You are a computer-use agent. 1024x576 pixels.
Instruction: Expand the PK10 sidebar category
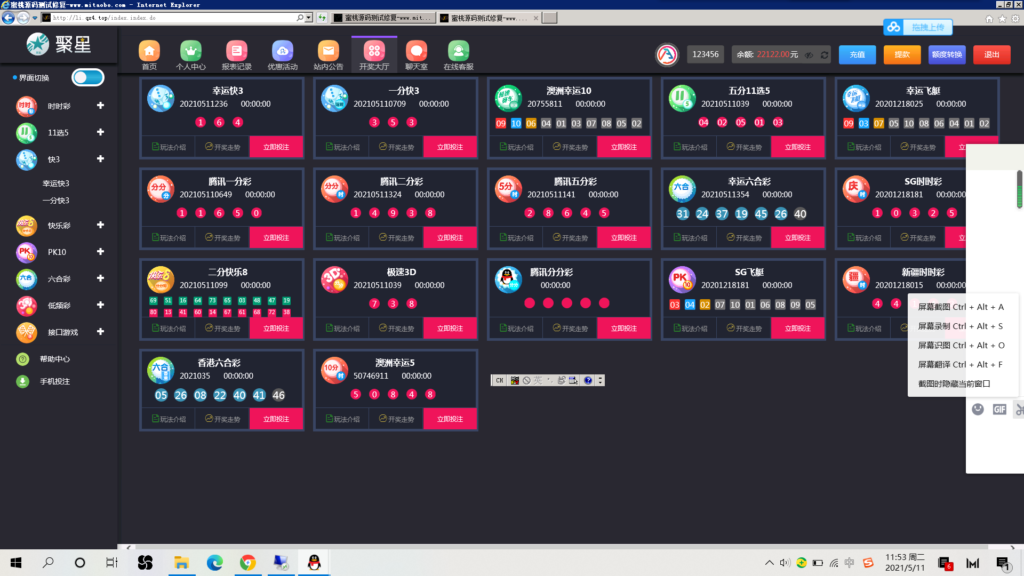[x=100, y=252]
